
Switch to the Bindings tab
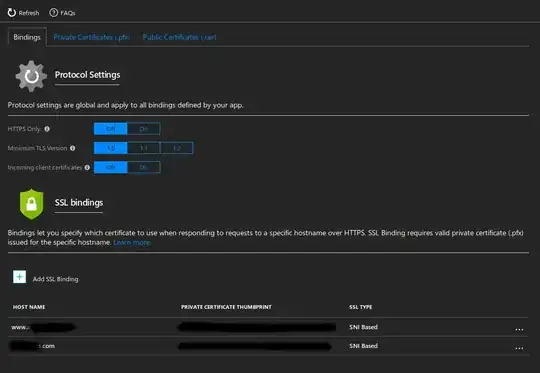coord(27,37)
